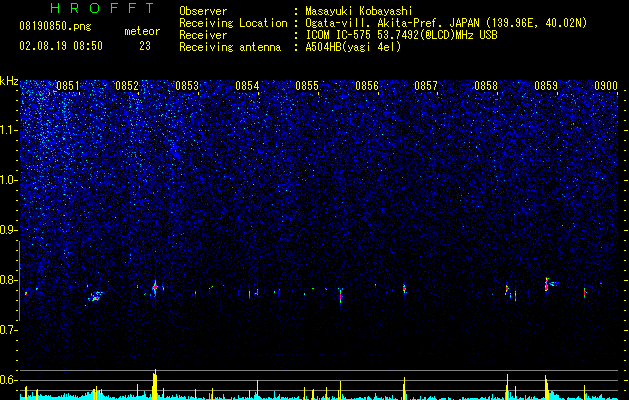The width and height of the screenshot is (629, 400).
Task: Click the kHz axis unit label
Action: [x=9, y=81]
